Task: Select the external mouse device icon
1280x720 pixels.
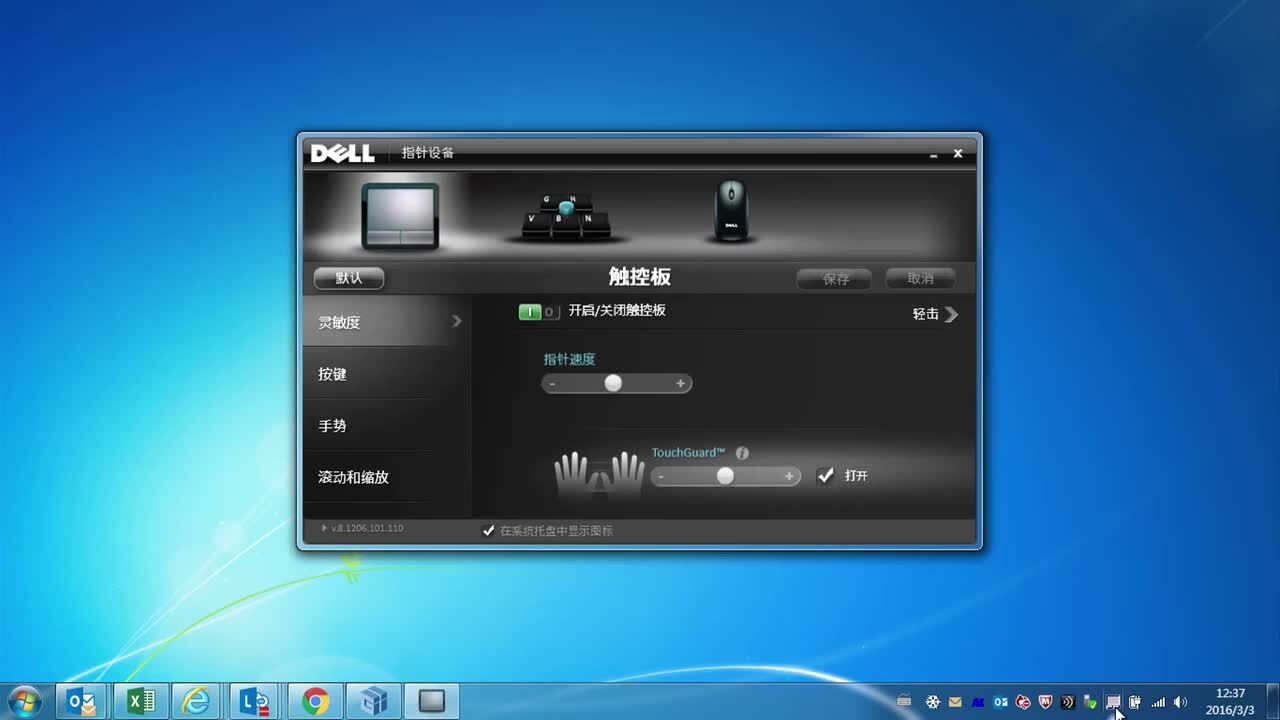Action: 731,210
